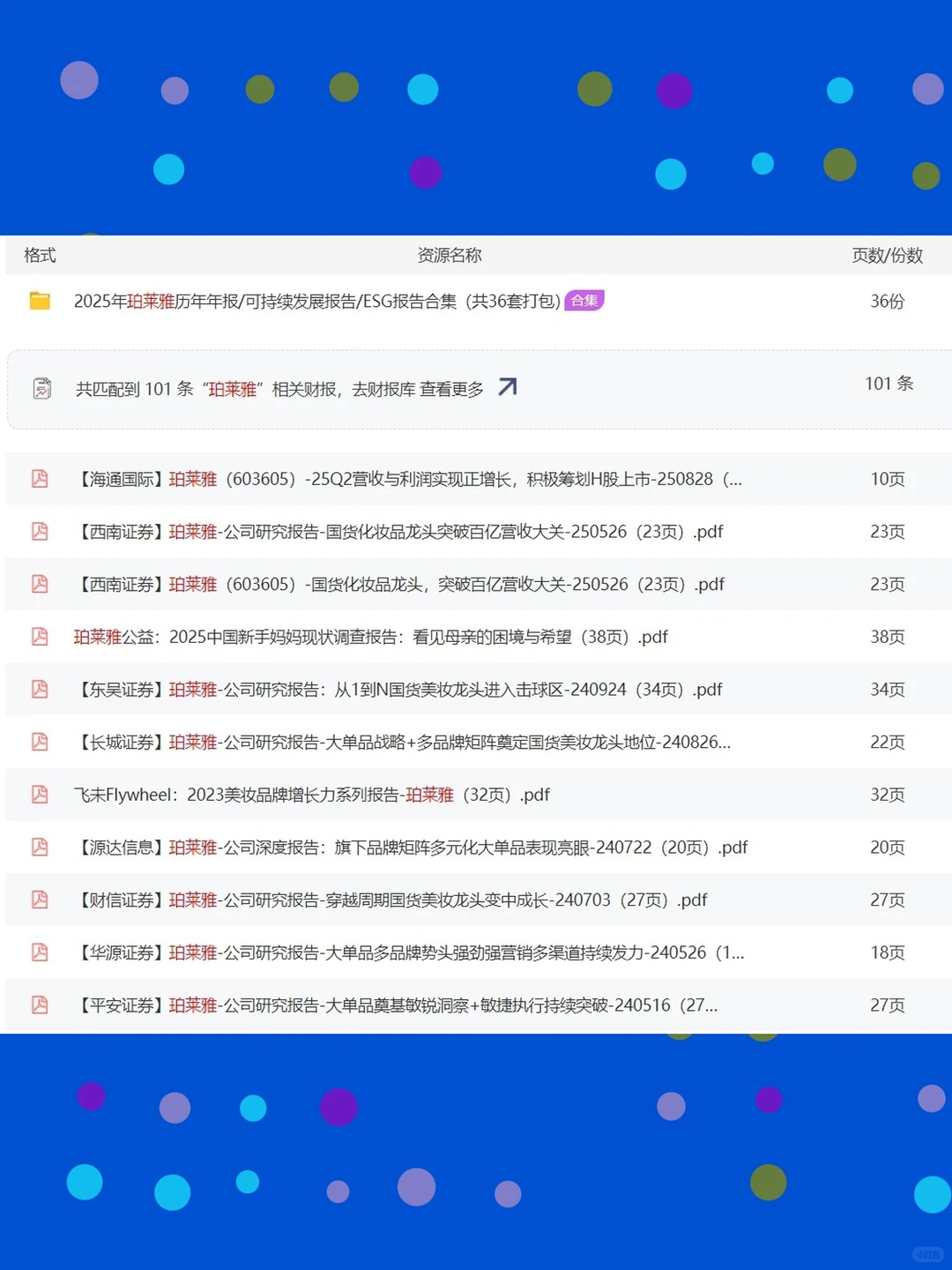This screenshot has height=1270, width=952.
Task: Click the PDF icon on the 海通国际 report row
Action: [x=39, y=479]
